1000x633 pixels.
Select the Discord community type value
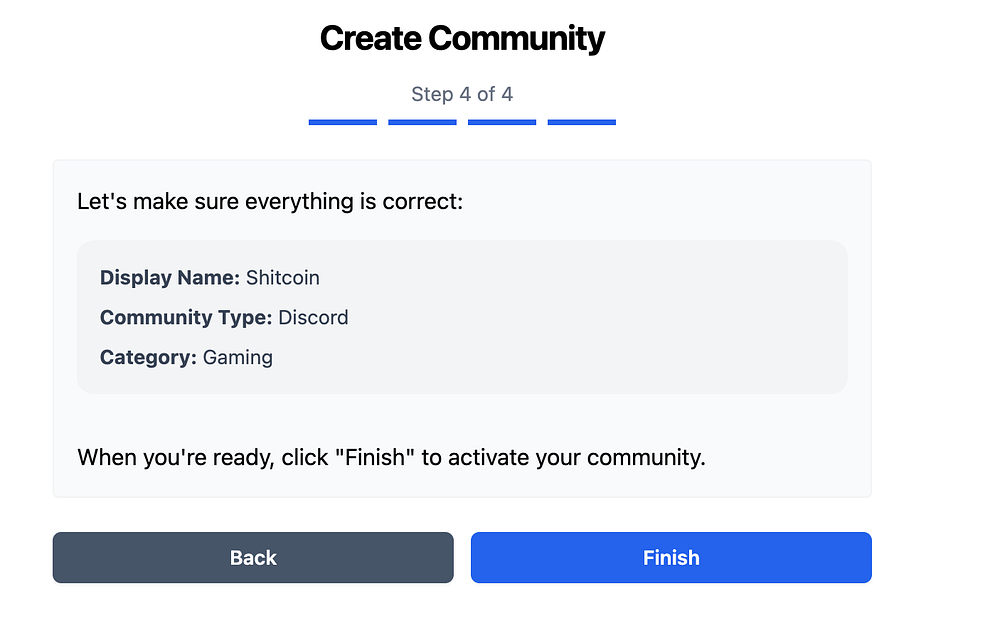coord(313,317)
